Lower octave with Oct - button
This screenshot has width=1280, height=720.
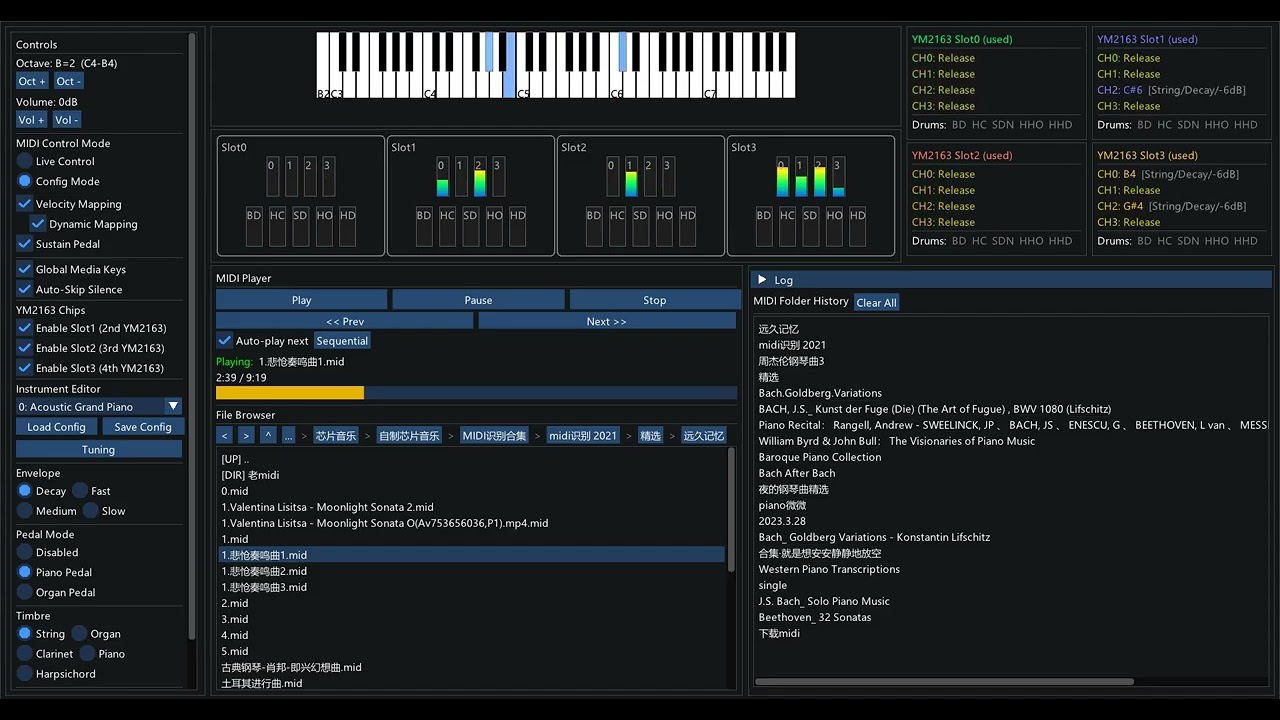[x=68, y=81]
